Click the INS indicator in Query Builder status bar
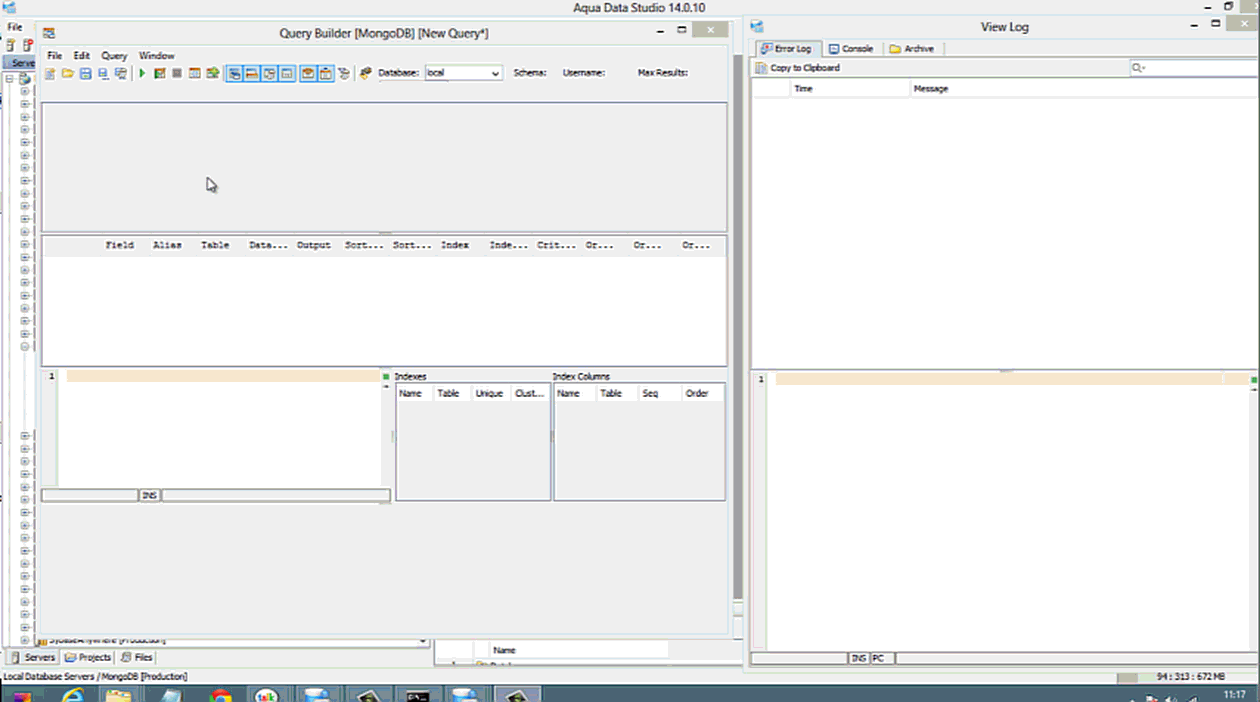The height and width of the screenshot is (702, 1260). pos(149,495)
